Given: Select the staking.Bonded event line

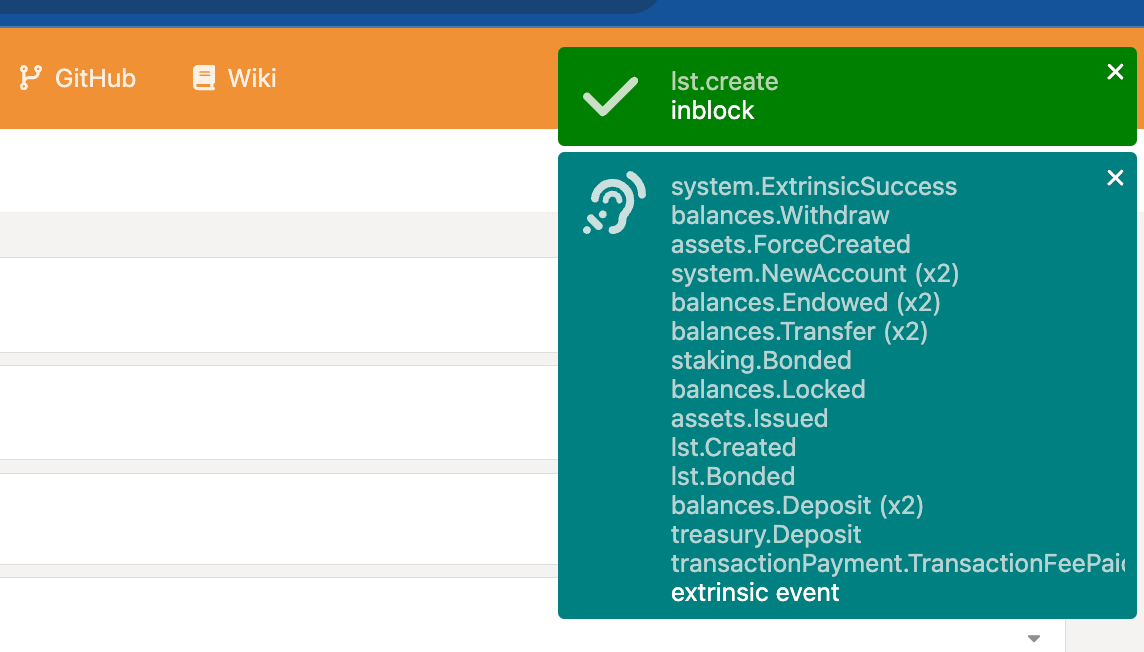Looking at the screenshot, I should point(761,361).
